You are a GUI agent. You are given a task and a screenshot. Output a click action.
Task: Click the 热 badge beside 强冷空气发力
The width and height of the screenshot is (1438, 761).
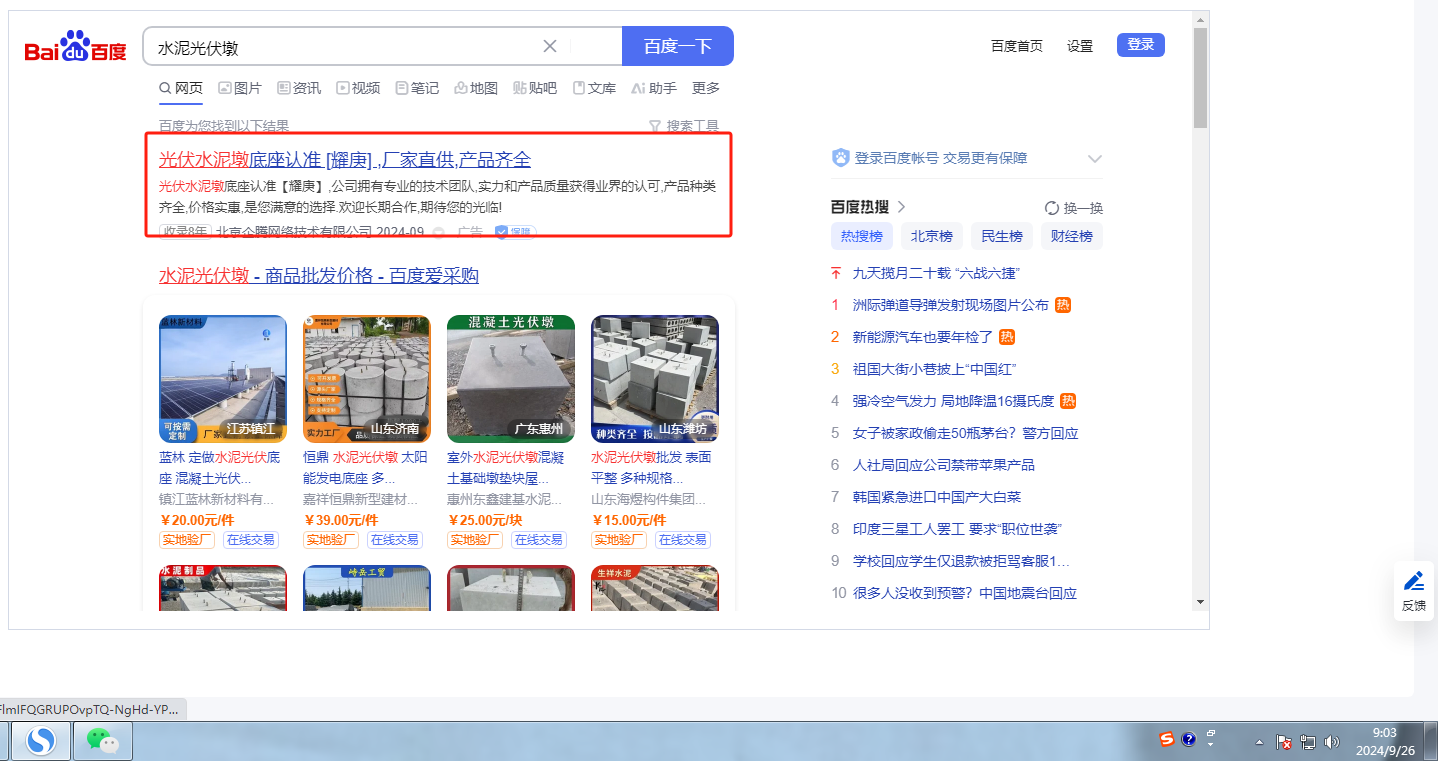1068,401
